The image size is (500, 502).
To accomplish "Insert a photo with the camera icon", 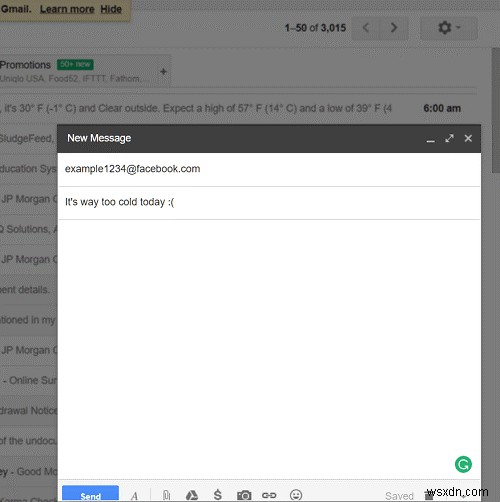I will point(244,495).
